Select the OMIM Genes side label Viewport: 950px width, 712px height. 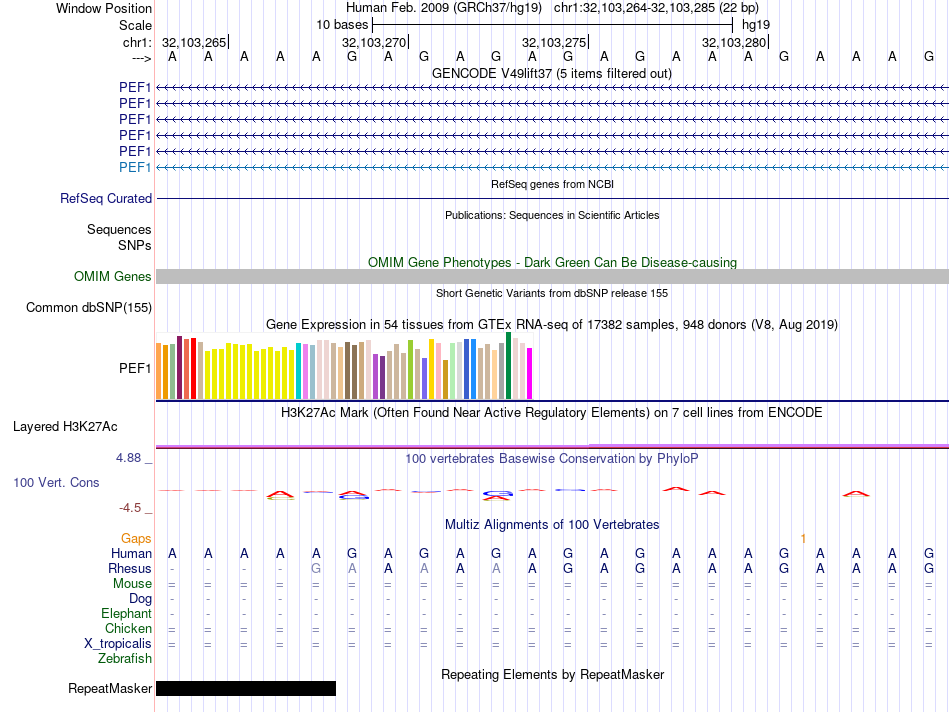(113, 276)
